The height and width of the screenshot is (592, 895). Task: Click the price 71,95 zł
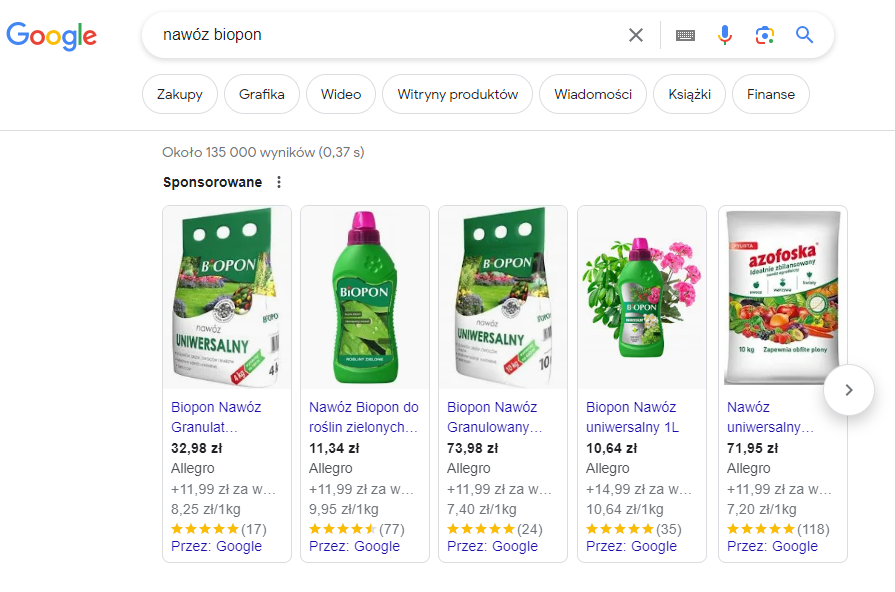tap(752, 448)
